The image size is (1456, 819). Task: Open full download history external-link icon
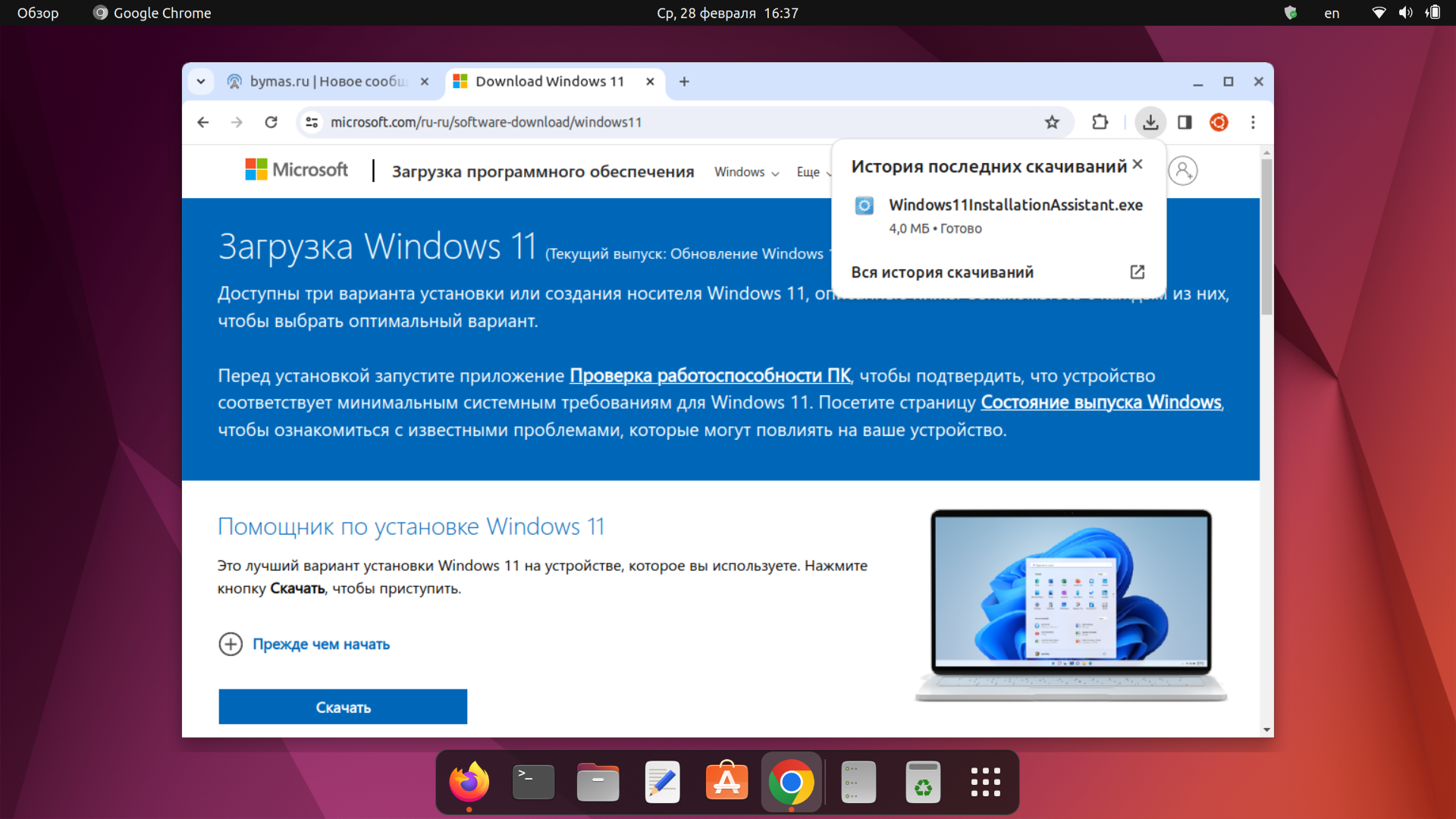[x=1137, y=272]
